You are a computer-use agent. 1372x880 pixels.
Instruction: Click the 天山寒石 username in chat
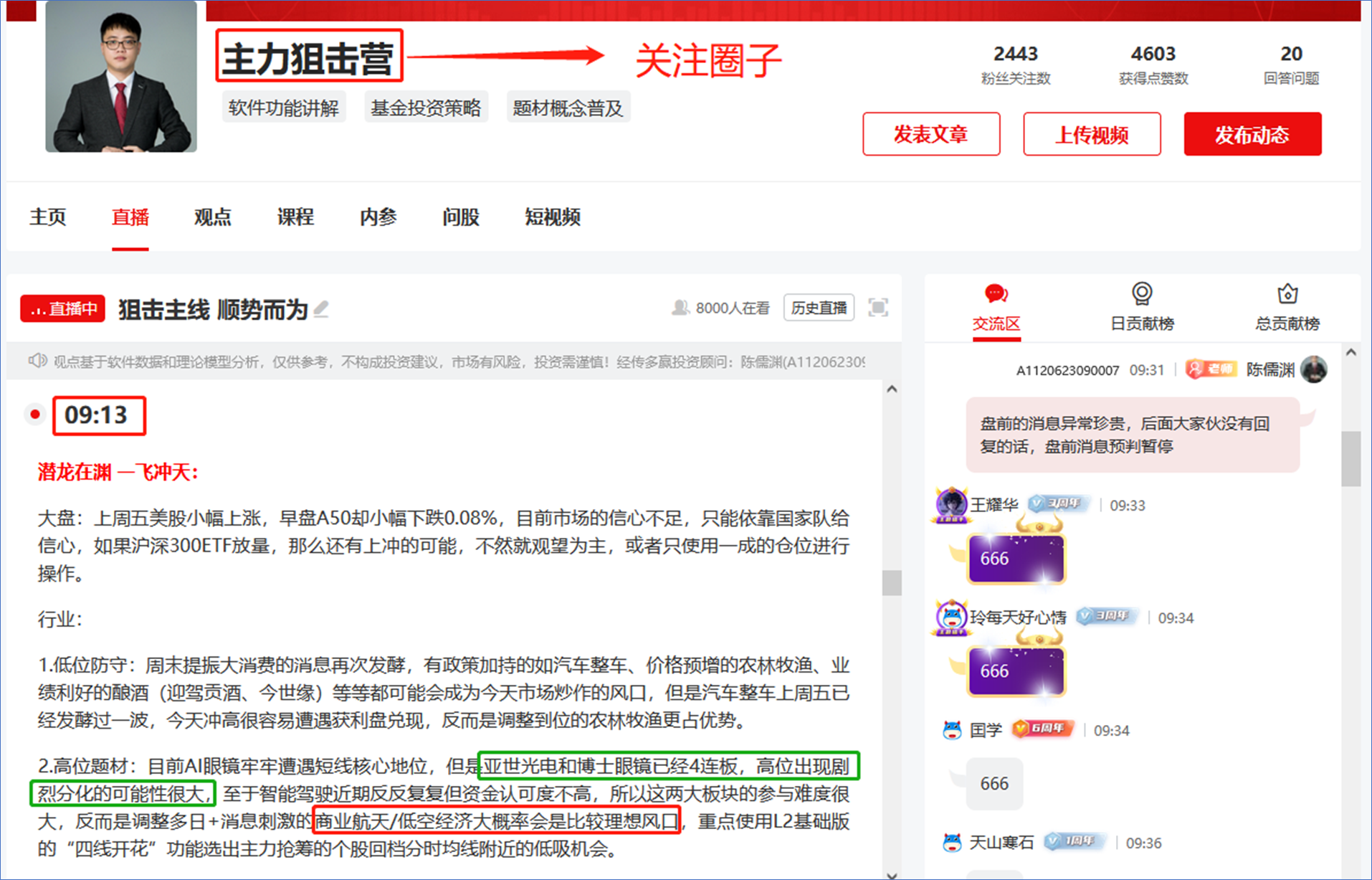pos(1001,843)
